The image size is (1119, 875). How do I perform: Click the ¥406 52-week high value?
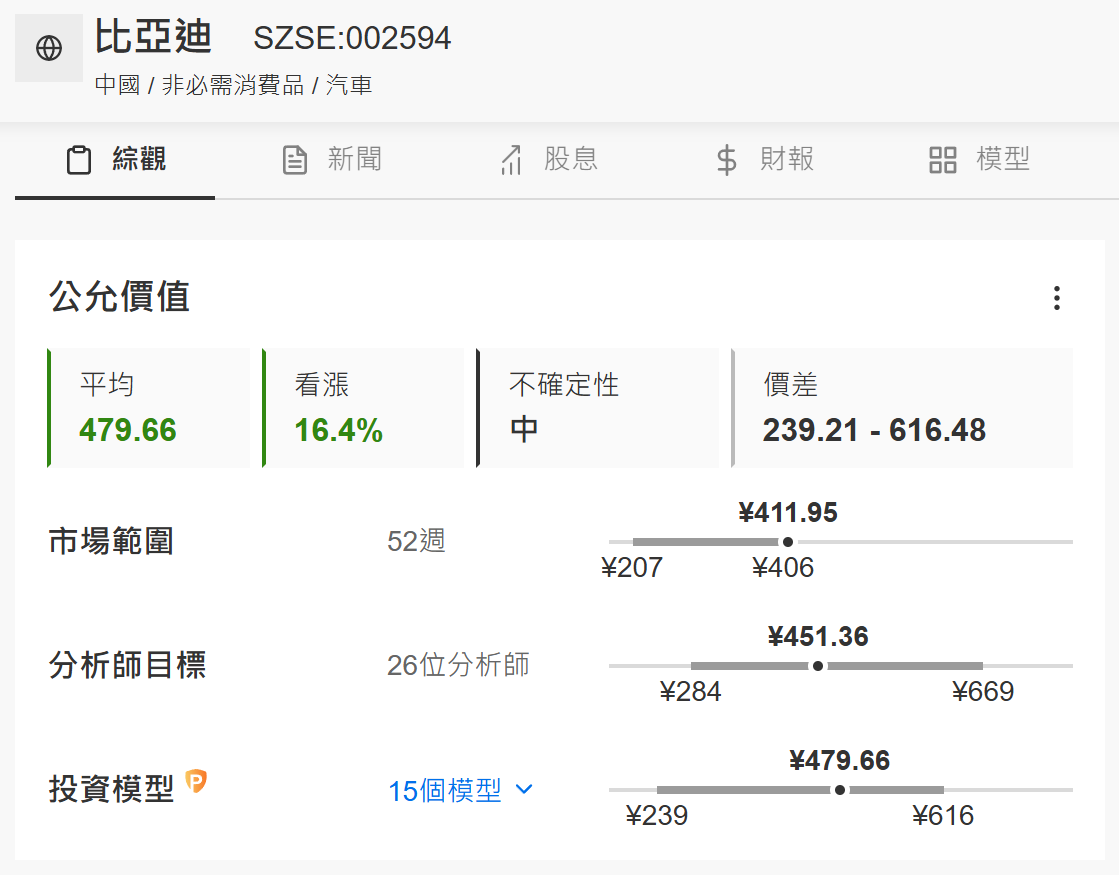783,567
